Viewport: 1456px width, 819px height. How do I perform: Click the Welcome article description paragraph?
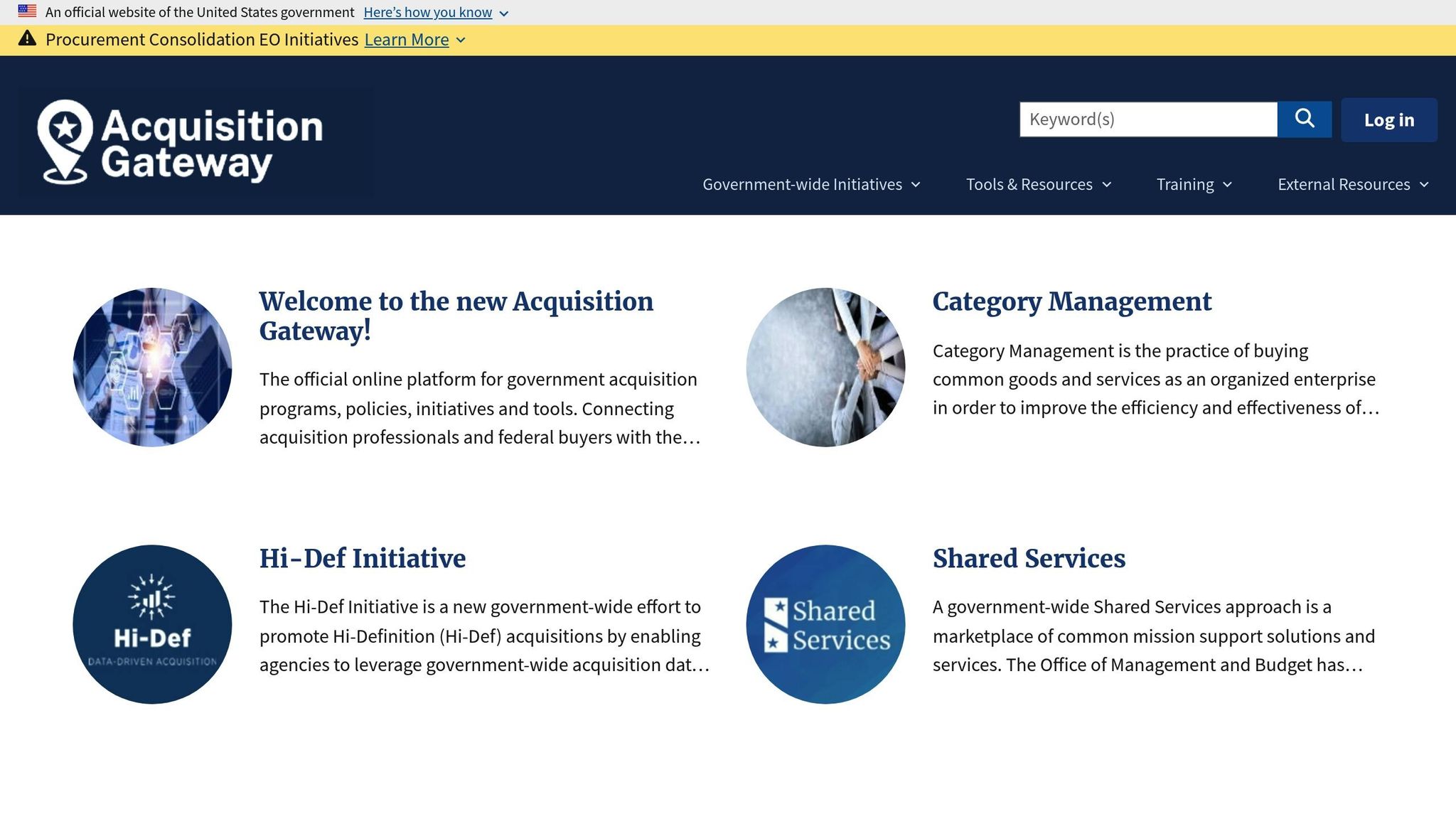coord(480,408)
